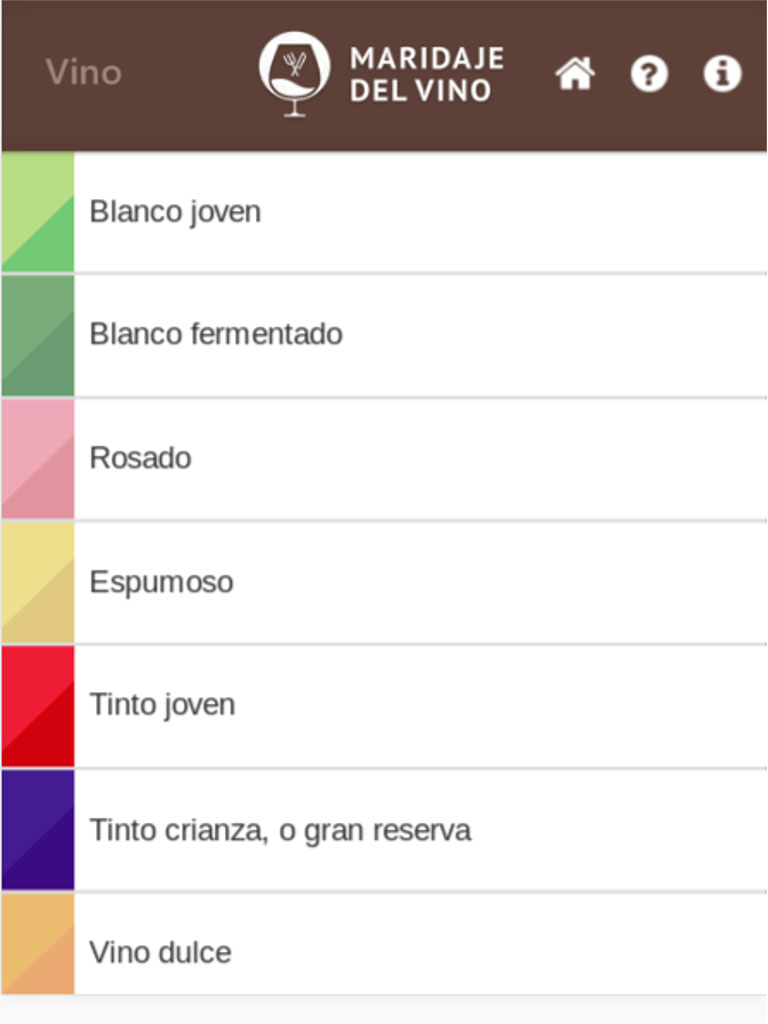The width and height of the screenshot is (768, 1024).
Task: Tap the wine glass logo in header
Action: (295, 74)
